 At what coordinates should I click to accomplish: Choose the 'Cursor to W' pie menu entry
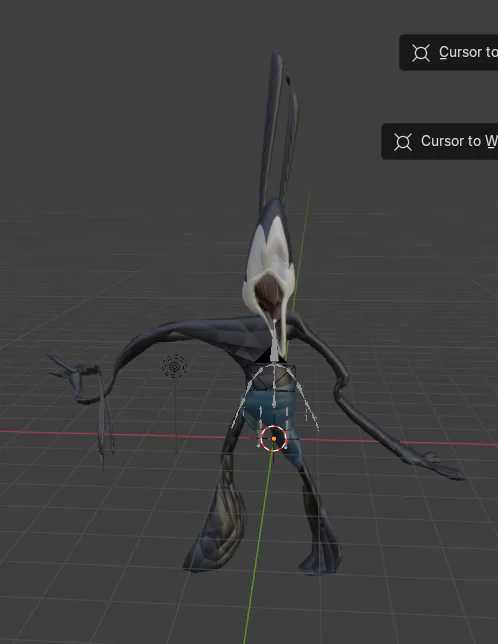pos(440,141)
